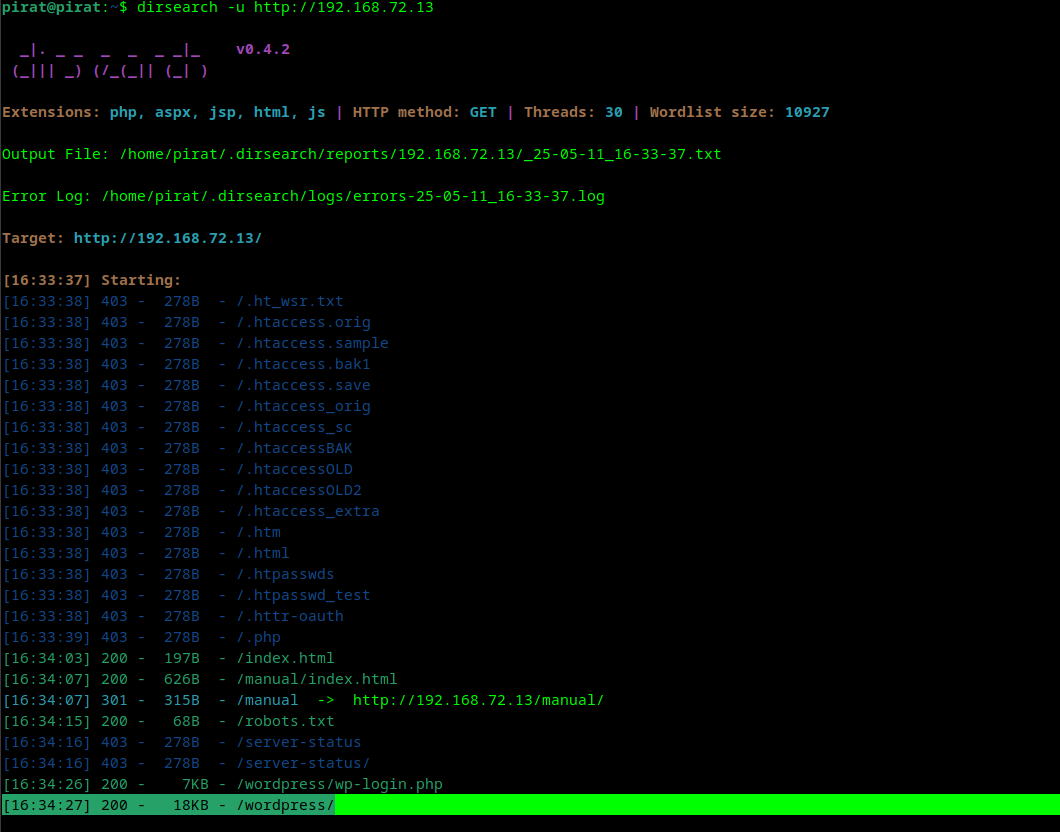Select the GET HTTP method label
The image size is (1060, 832).
coord(483,111)
